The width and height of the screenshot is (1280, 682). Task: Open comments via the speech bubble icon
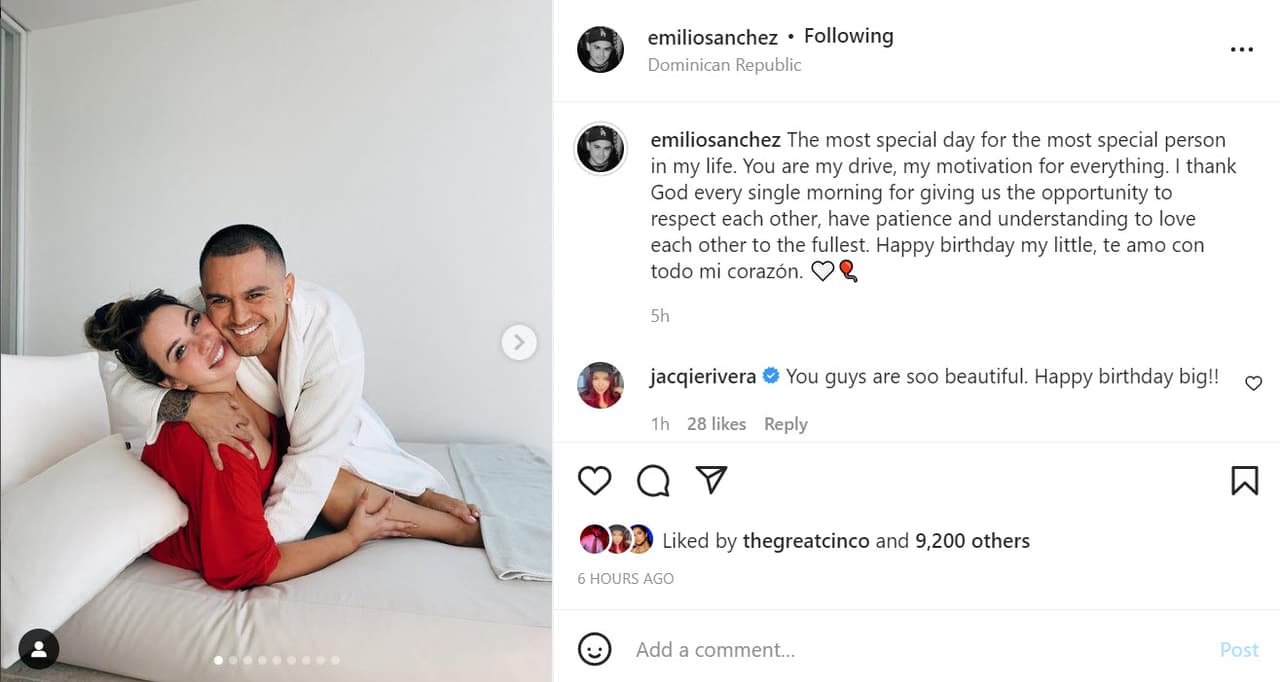[653, 481]
